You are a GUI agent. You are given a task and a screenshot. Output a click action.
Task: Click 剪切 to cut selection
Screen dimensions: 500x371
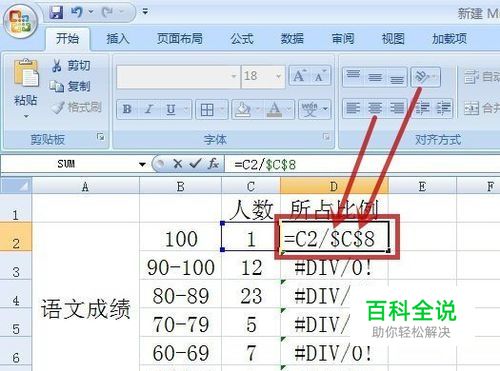point(71,66)
